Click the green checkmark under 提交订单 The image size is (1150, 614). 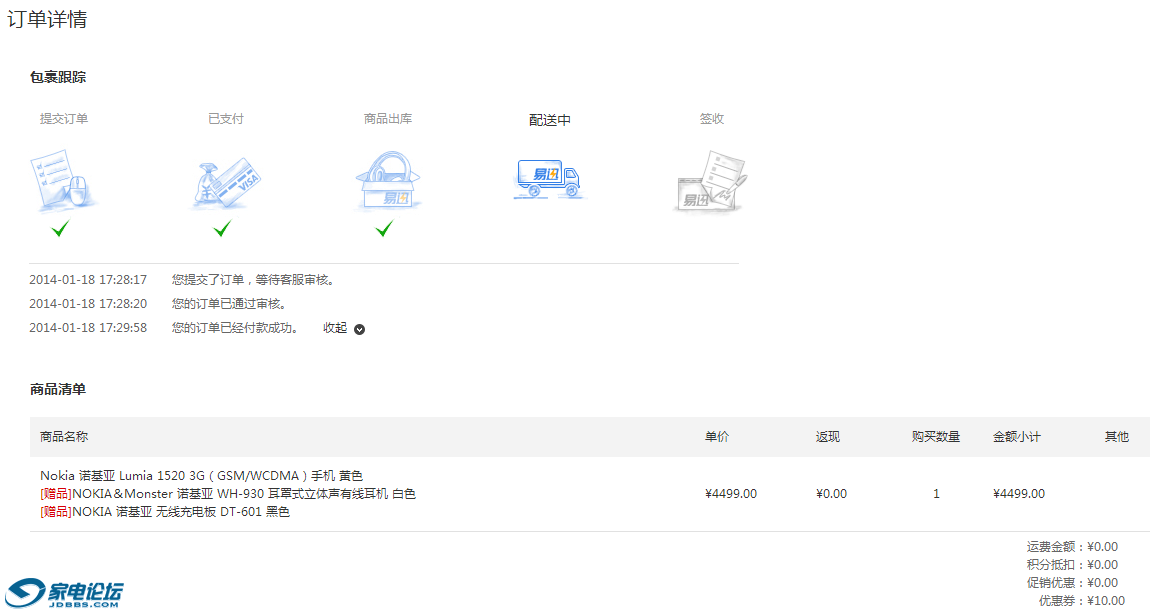60,229
